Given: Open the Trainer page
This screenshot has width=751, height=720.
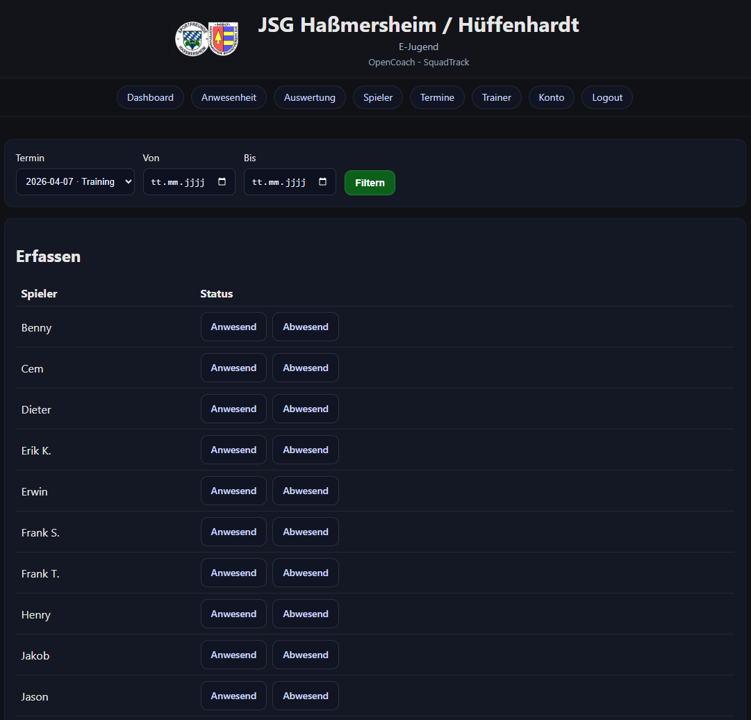Looking at the screenshot, I should tap(496, 98).
